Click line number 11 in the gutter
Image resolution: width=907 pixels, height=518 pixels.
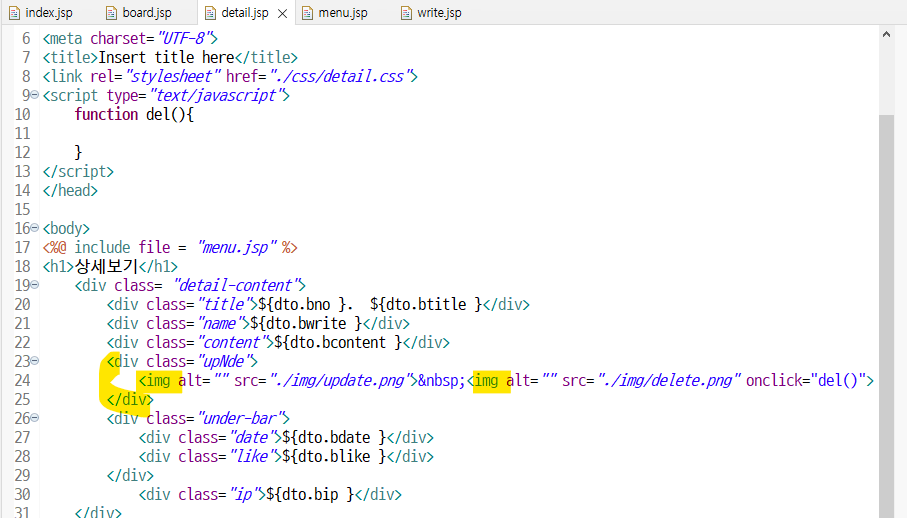[x=23, y=134]
